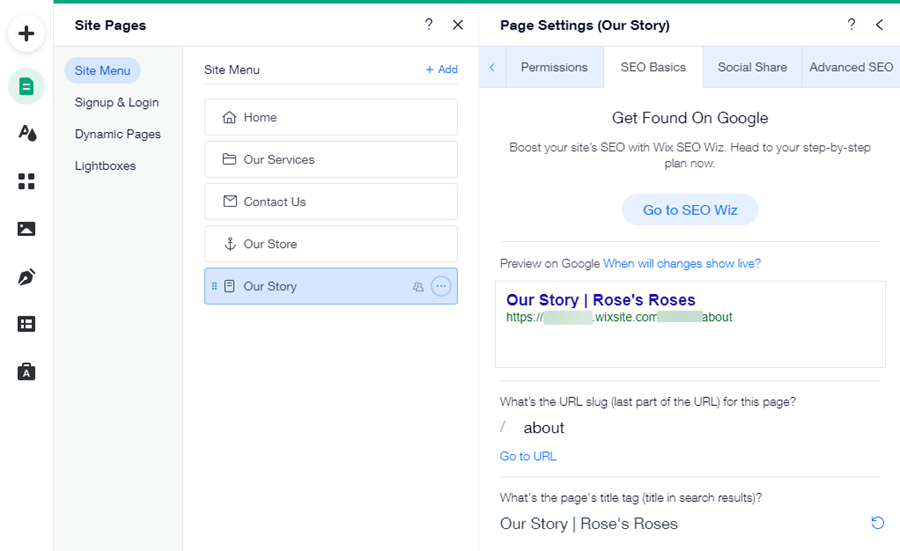Open the Media image icon
Screen dimensions: 900x551
tap(27, 229)
